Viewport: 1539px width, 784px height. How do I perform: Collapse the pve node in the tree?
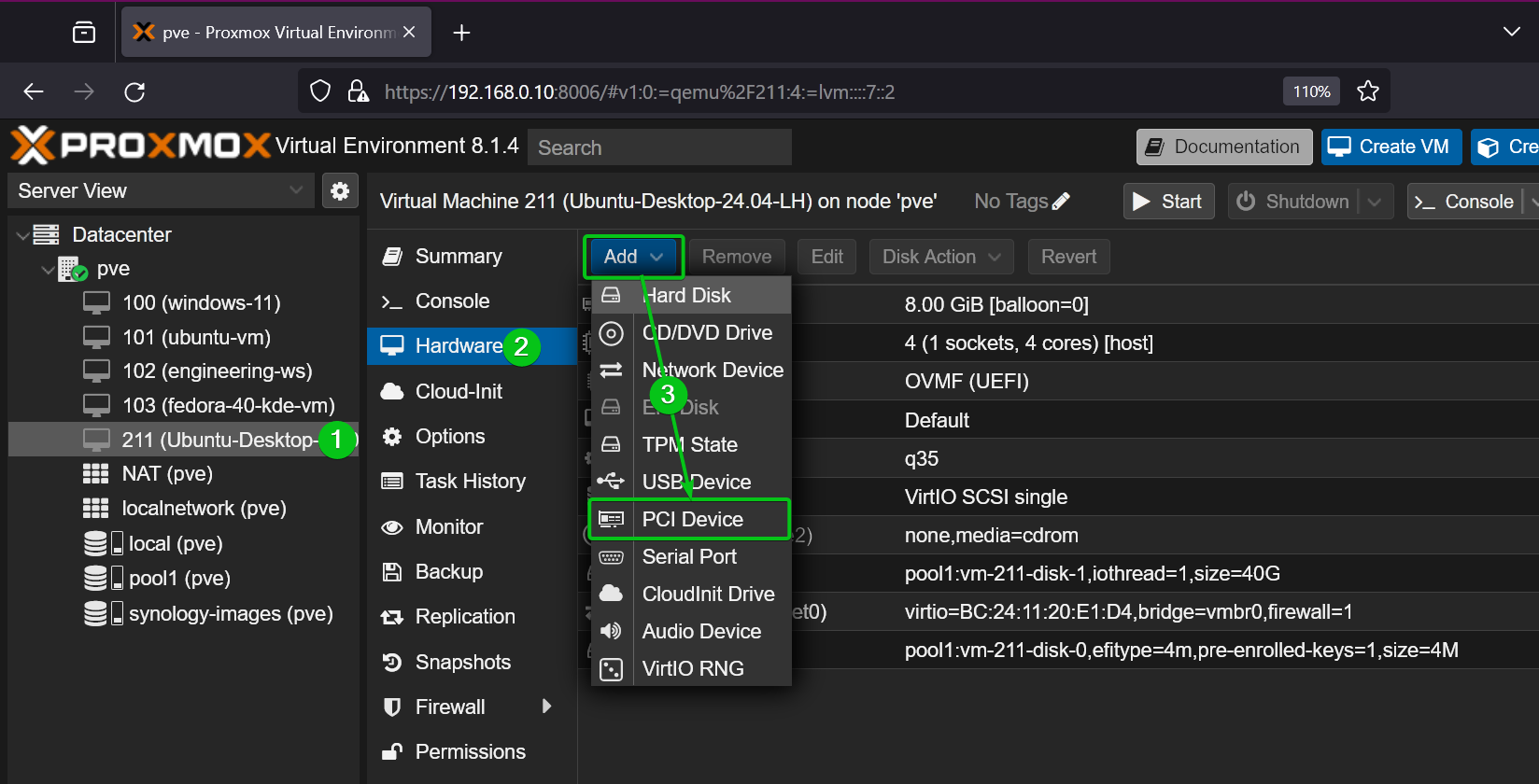click(x=48, y=270)
